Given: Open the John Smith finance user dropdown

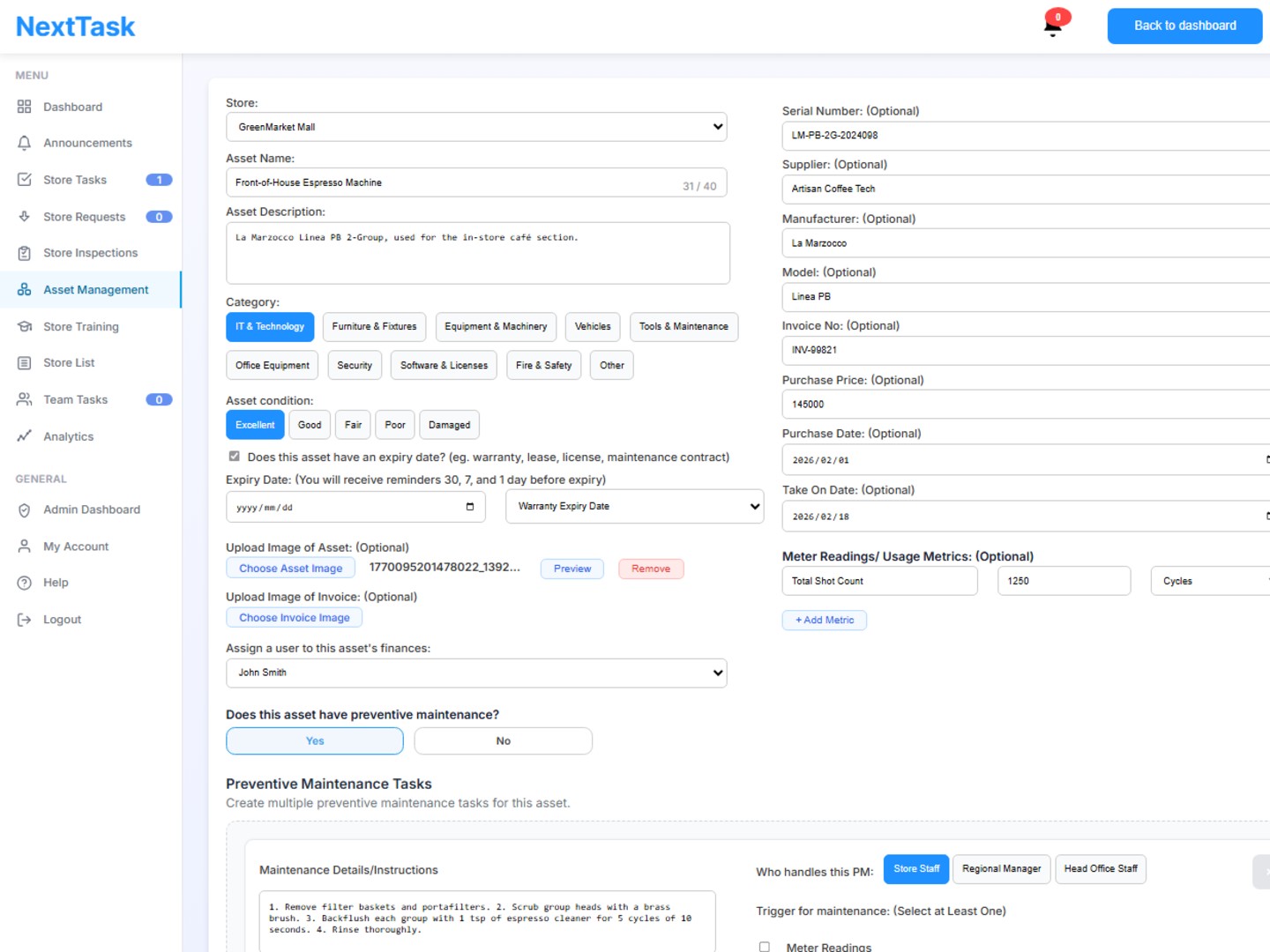Looking at the screenshot, I should [476, 673].
